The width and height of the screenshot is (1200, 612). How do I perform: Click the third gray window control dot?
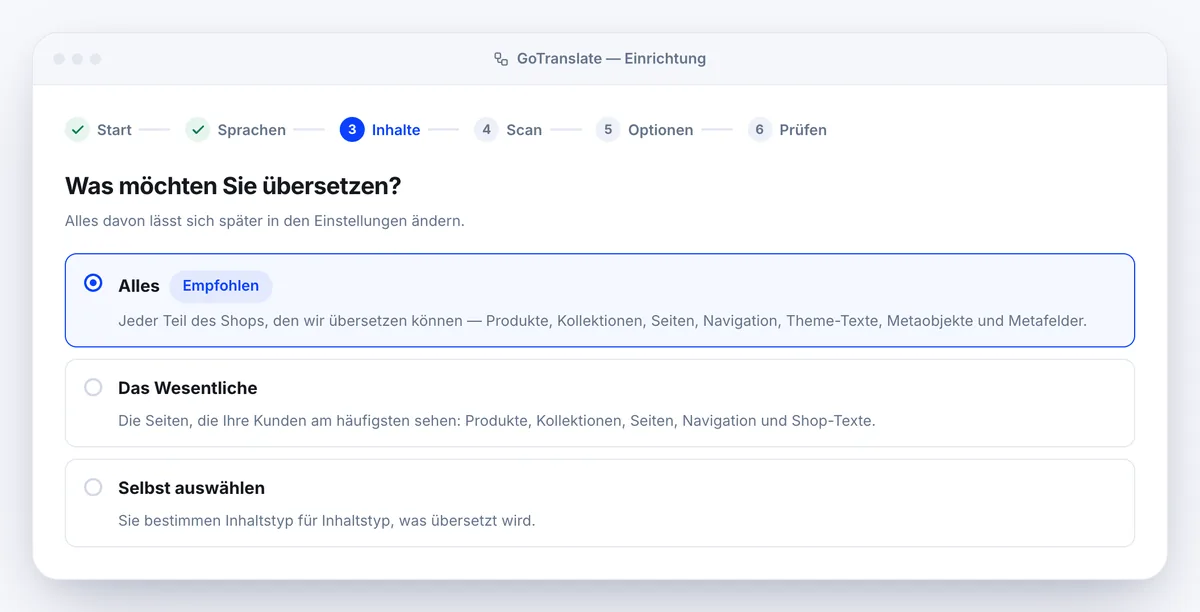coord(95,59)
